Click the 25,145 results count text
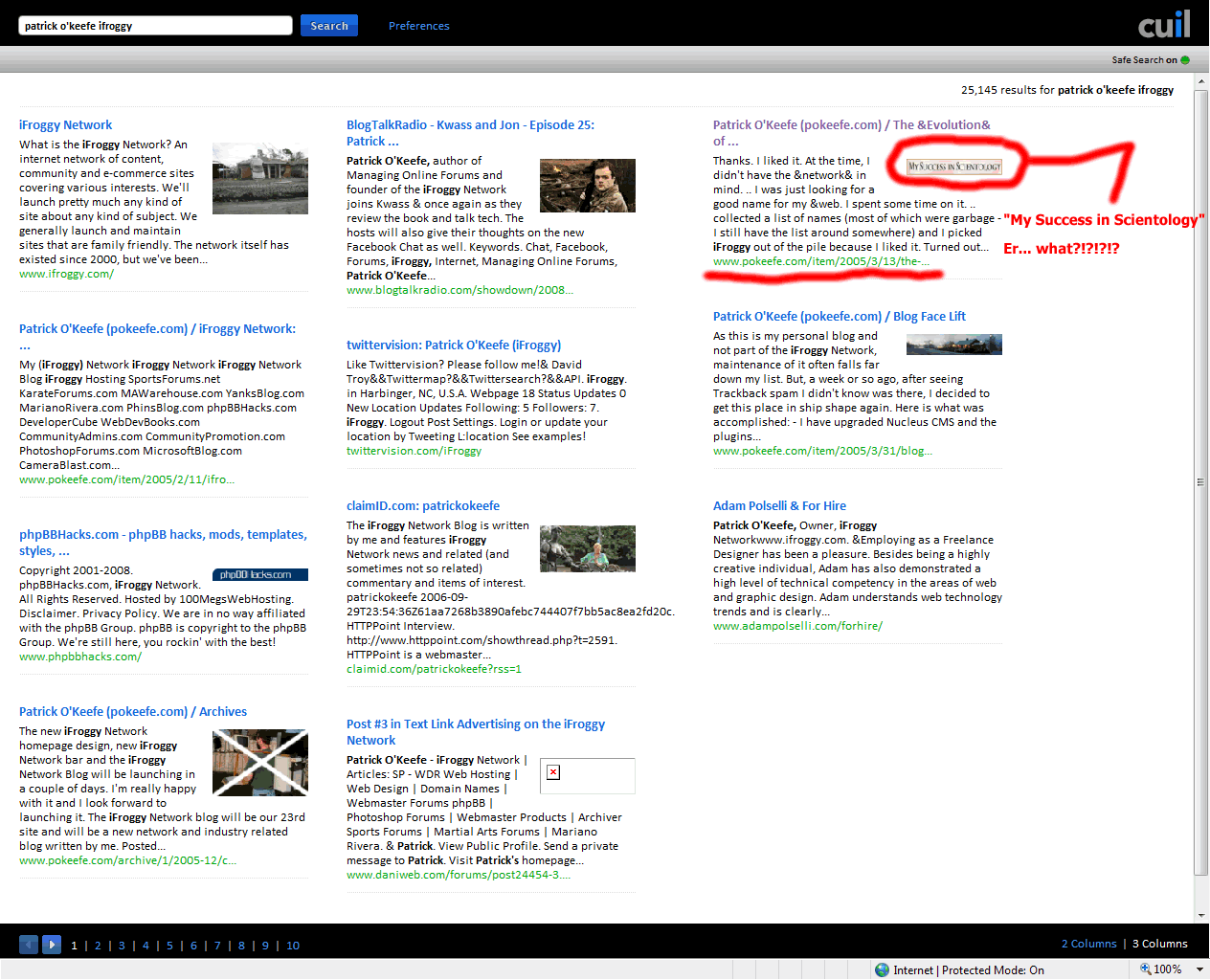 coord(1067,90)
